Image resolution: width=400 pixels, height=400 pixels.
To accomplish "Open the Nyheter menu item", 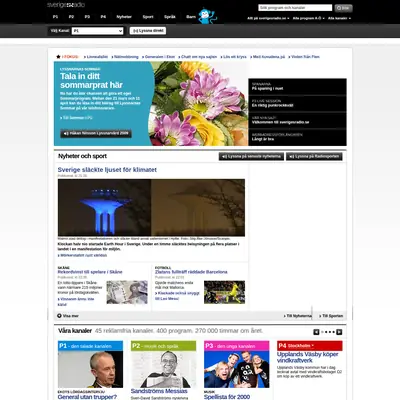I will point(124,17).
